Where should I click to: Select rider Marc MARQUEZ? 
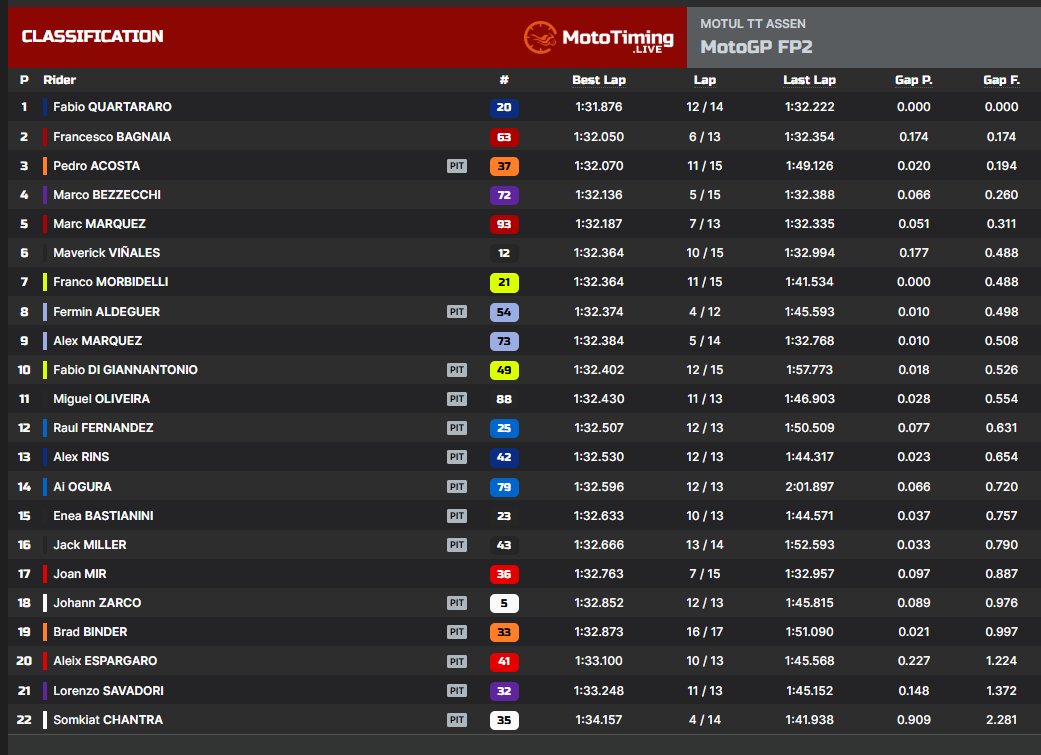click(100, 224)
